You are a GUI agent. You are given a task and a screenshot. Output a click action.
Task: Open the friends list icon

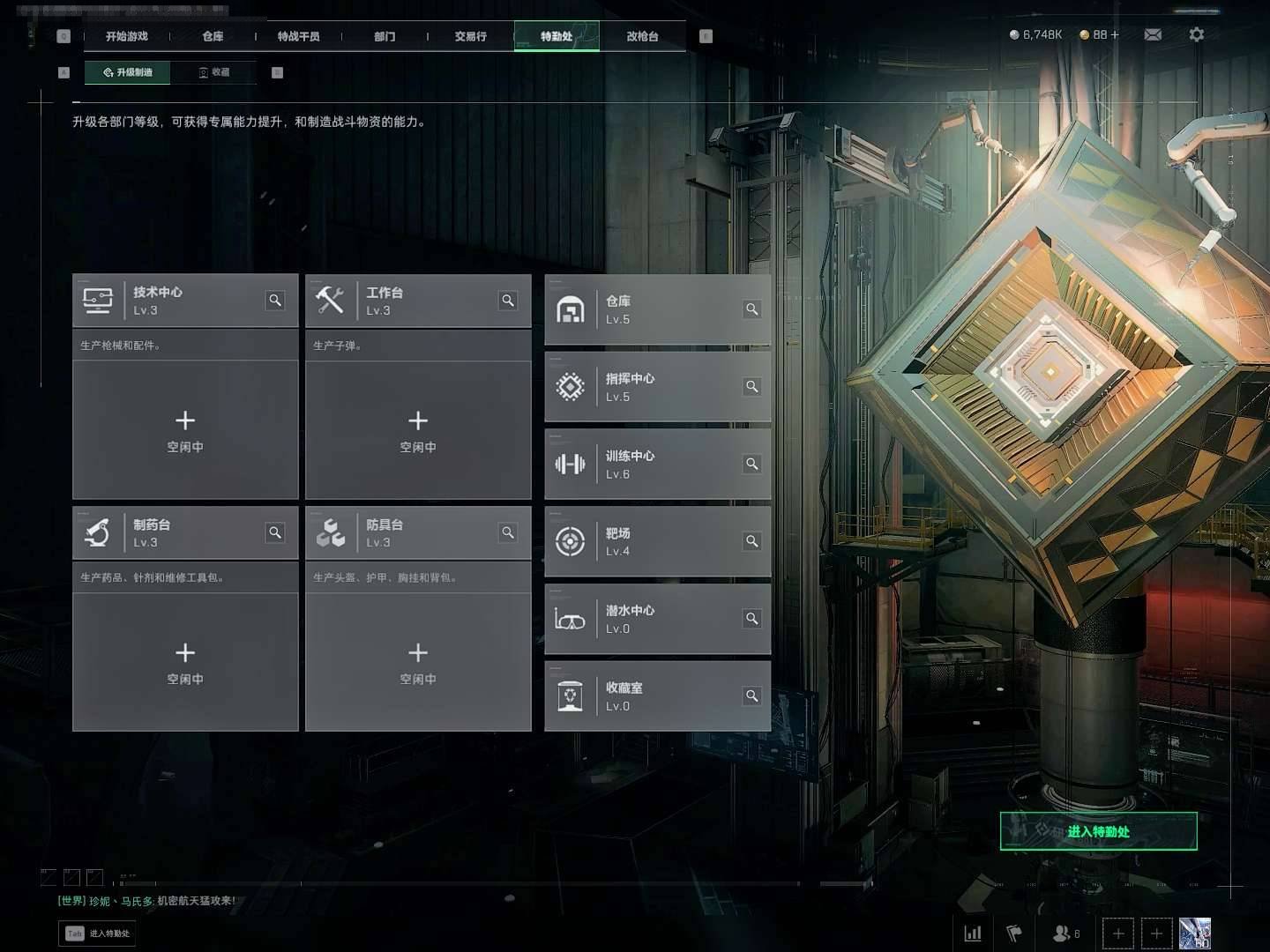click(1064, 933)
